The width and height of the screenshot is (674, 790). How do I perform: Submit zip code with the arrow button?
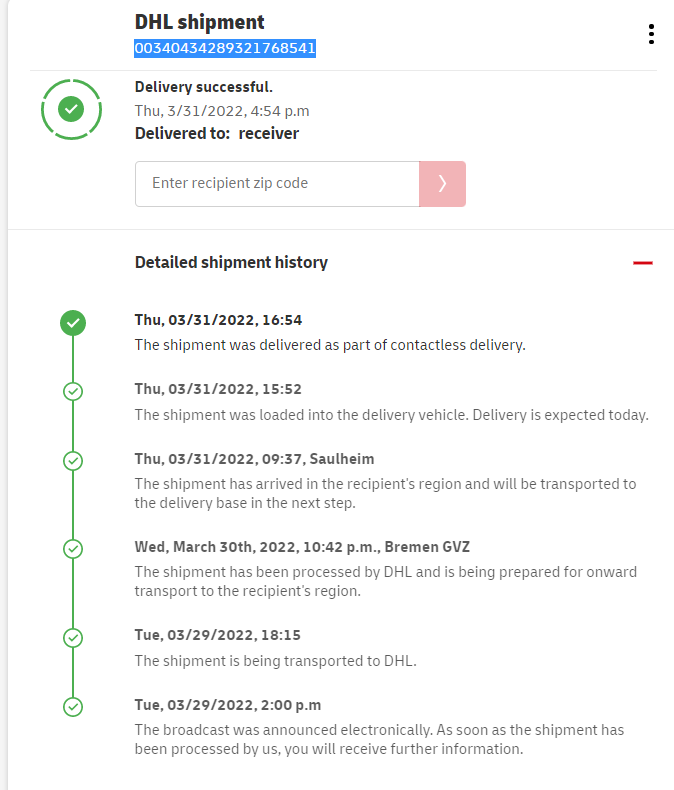tap(442, 184)
